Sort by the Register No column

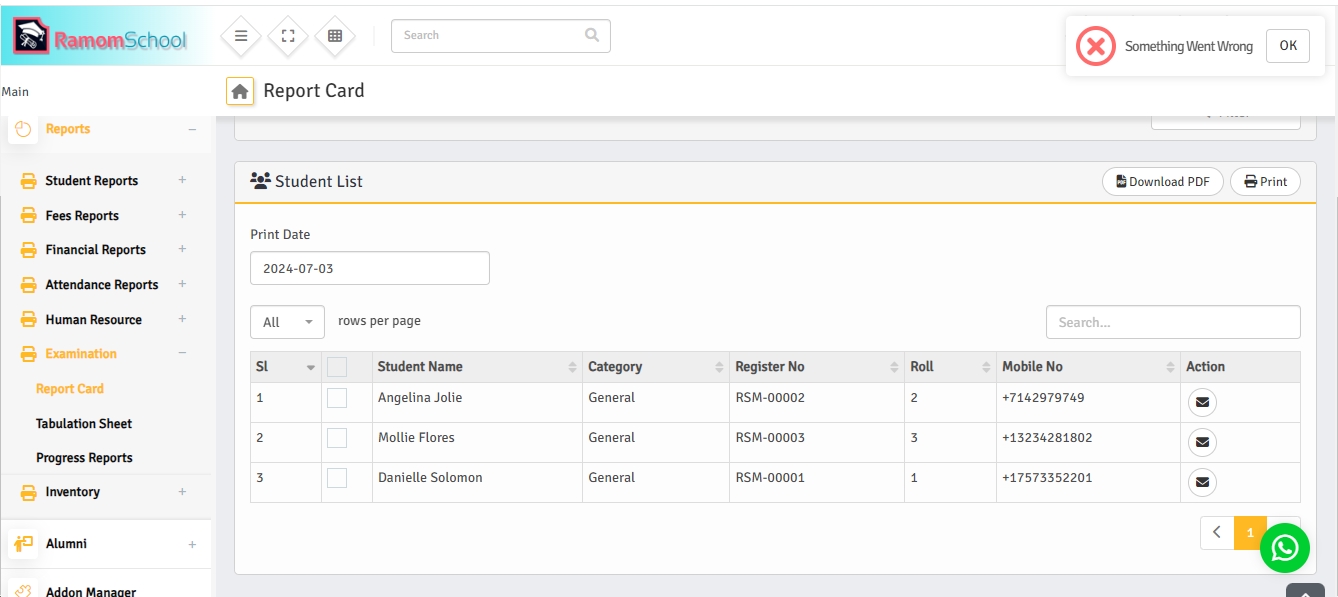coord(816,367)
